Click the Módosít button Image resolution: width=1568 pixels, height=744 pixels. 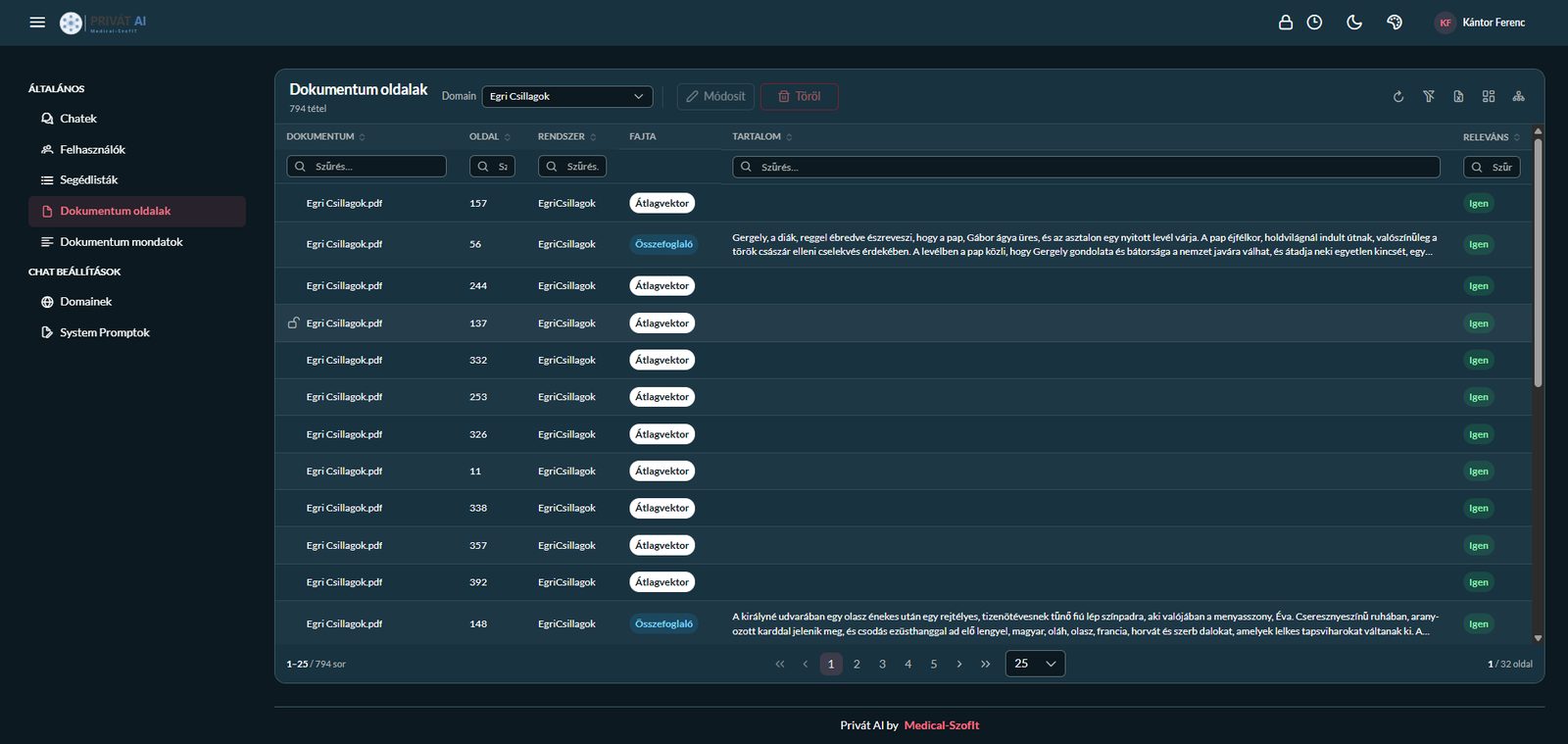coord(715,96)
